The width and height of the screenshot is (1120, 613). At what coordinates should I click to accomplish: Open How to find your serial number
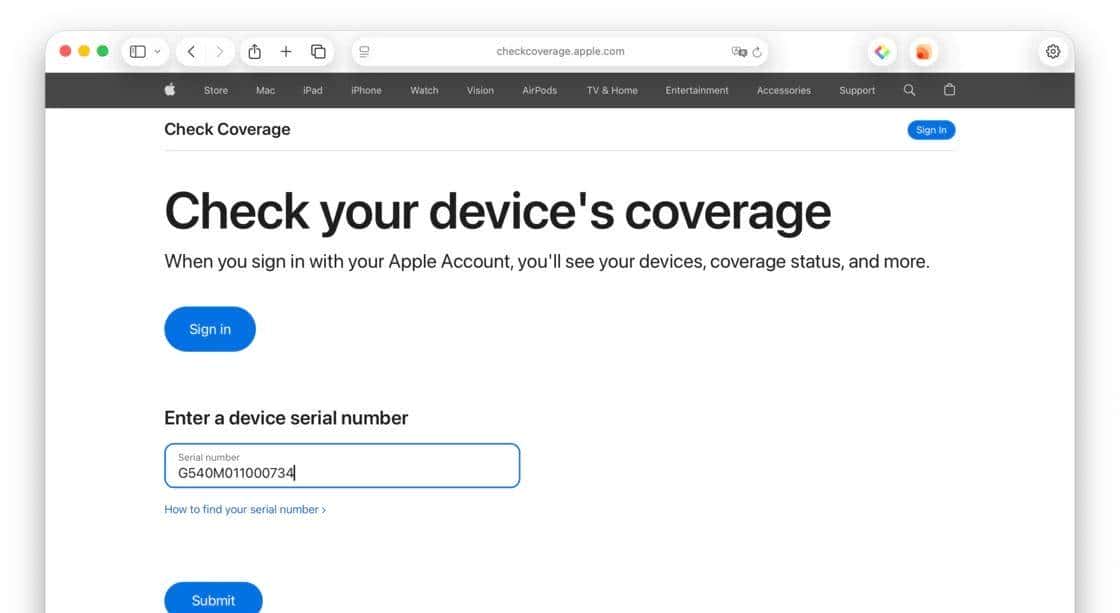pos(245,509)
